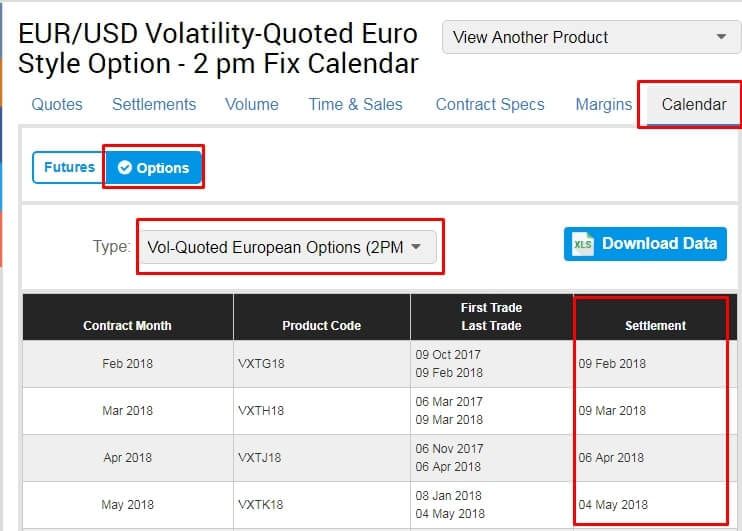Click the Product Code column header
742x531 pixels.
[321, 325]
